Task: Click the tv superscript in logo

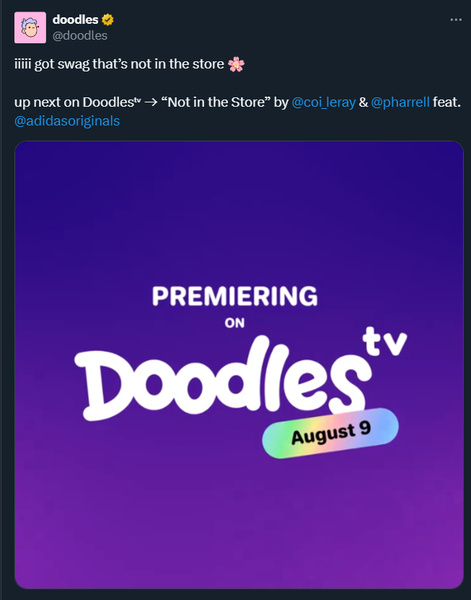Action: [385, 342]
